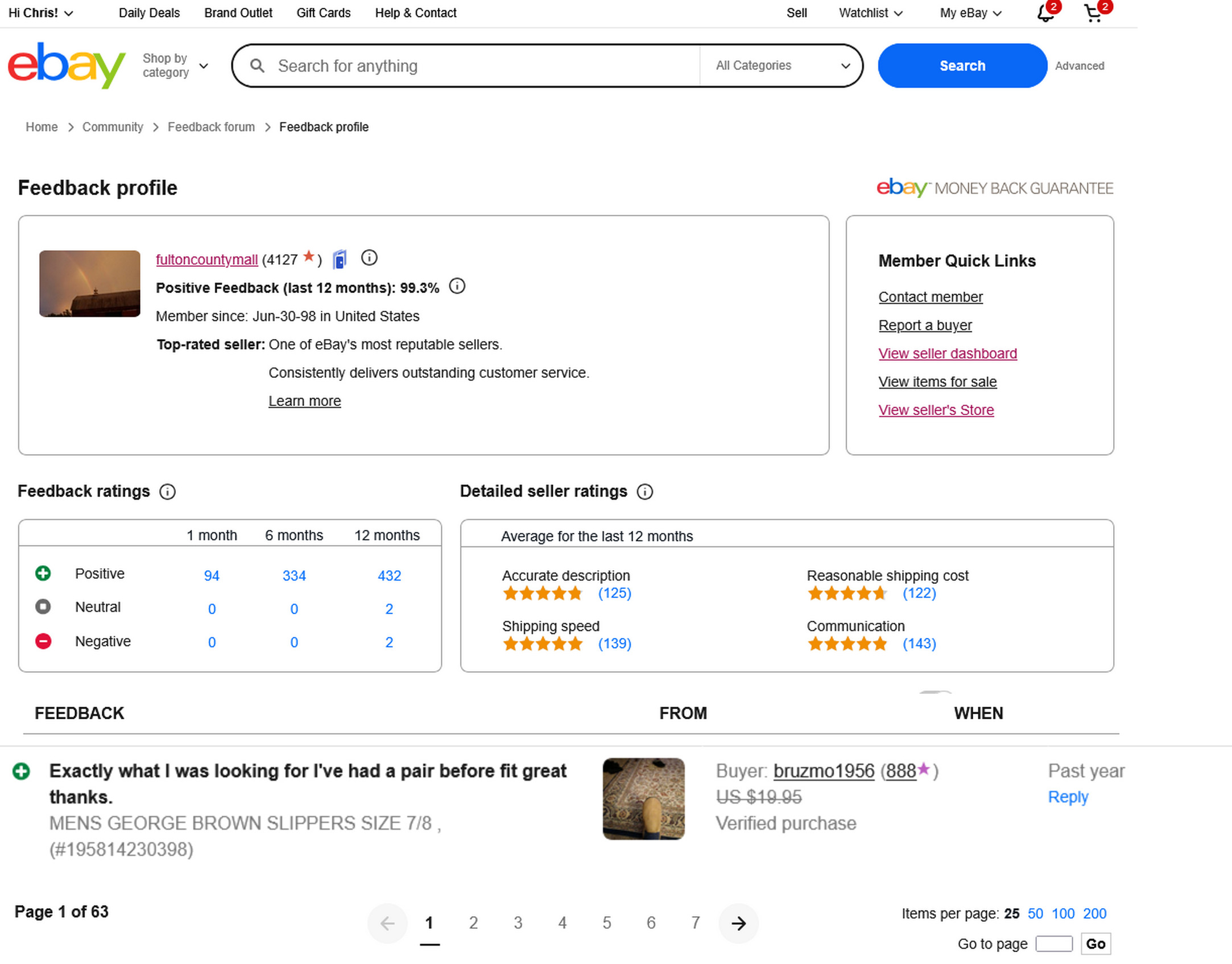This screenshot has width=1232, height=964.
Task: Open Detailed seller ratings info icon
Action: (644, 492)
